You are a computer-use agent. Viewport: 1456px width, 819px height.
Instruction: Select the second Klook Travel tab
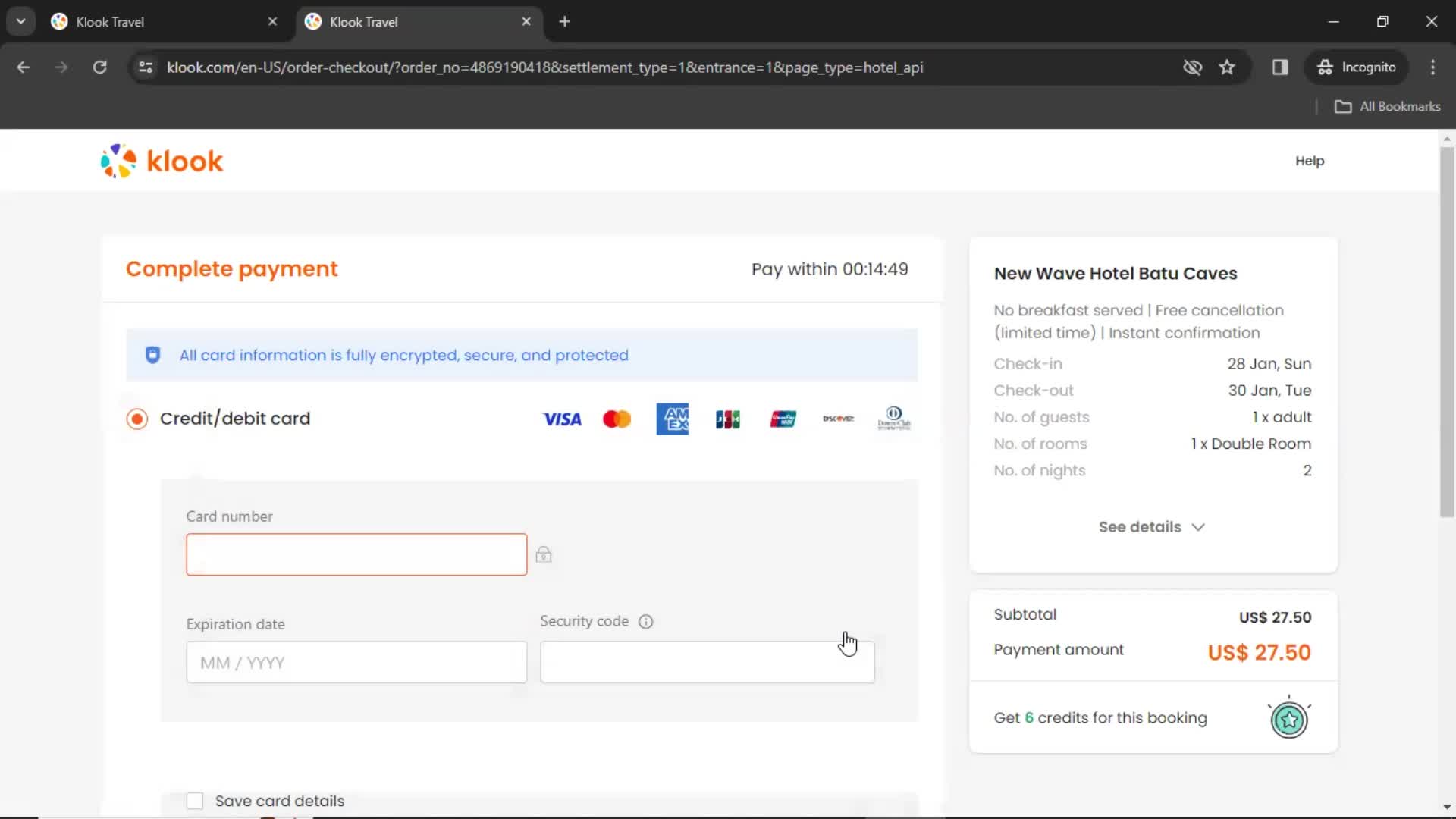(x=419, y=22)
